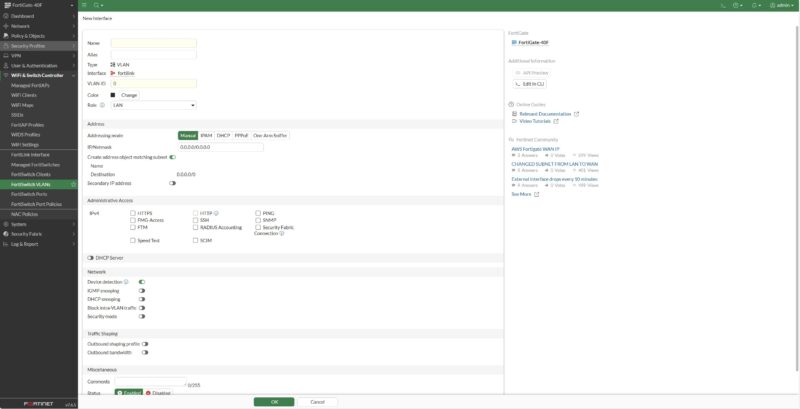Viewport: 800px width, 409px height.
Task: Click the IP/Netmask input field
Action: (x=220, y=147)
